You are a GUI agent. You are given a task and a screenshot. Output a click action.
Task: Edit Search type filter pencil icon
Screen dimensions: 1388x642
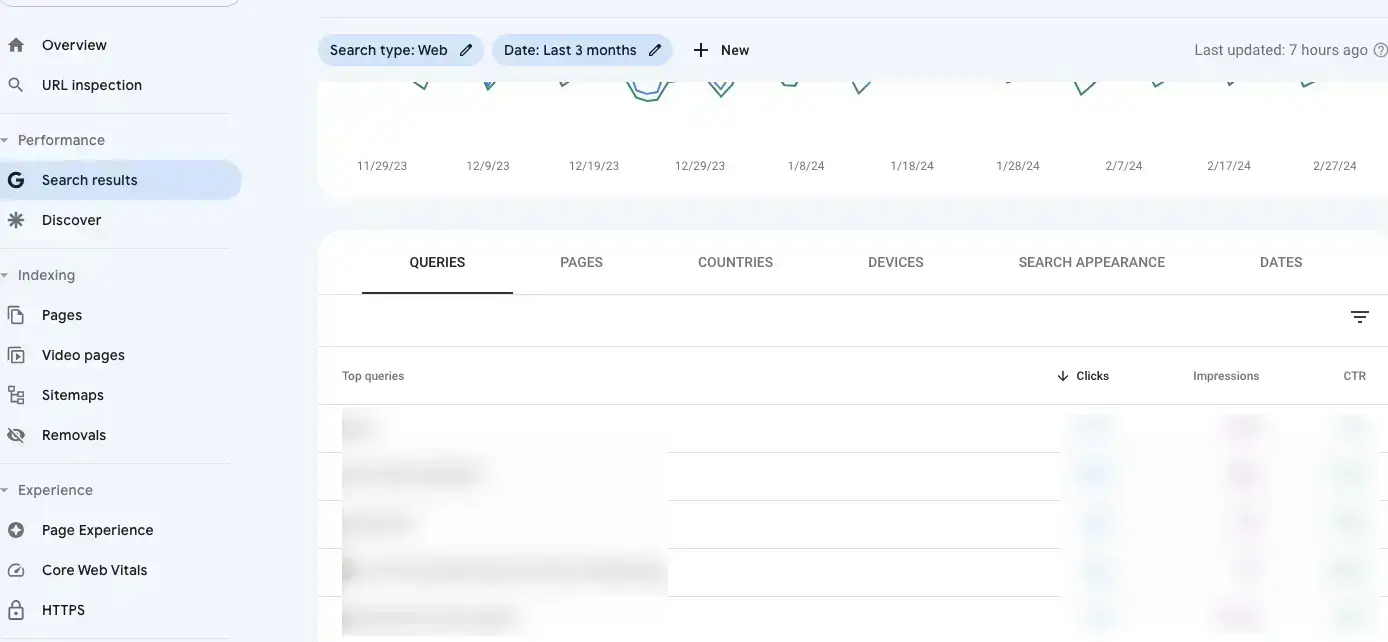466,50
